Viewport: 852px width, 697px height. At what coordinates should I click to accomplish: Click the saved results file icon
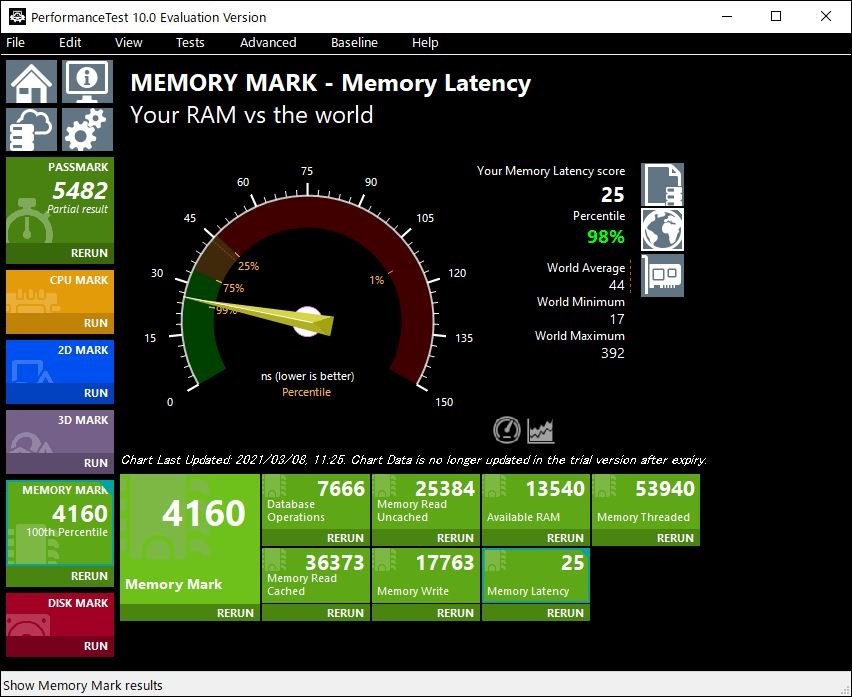pyautogui.click(x=662, y=185)
